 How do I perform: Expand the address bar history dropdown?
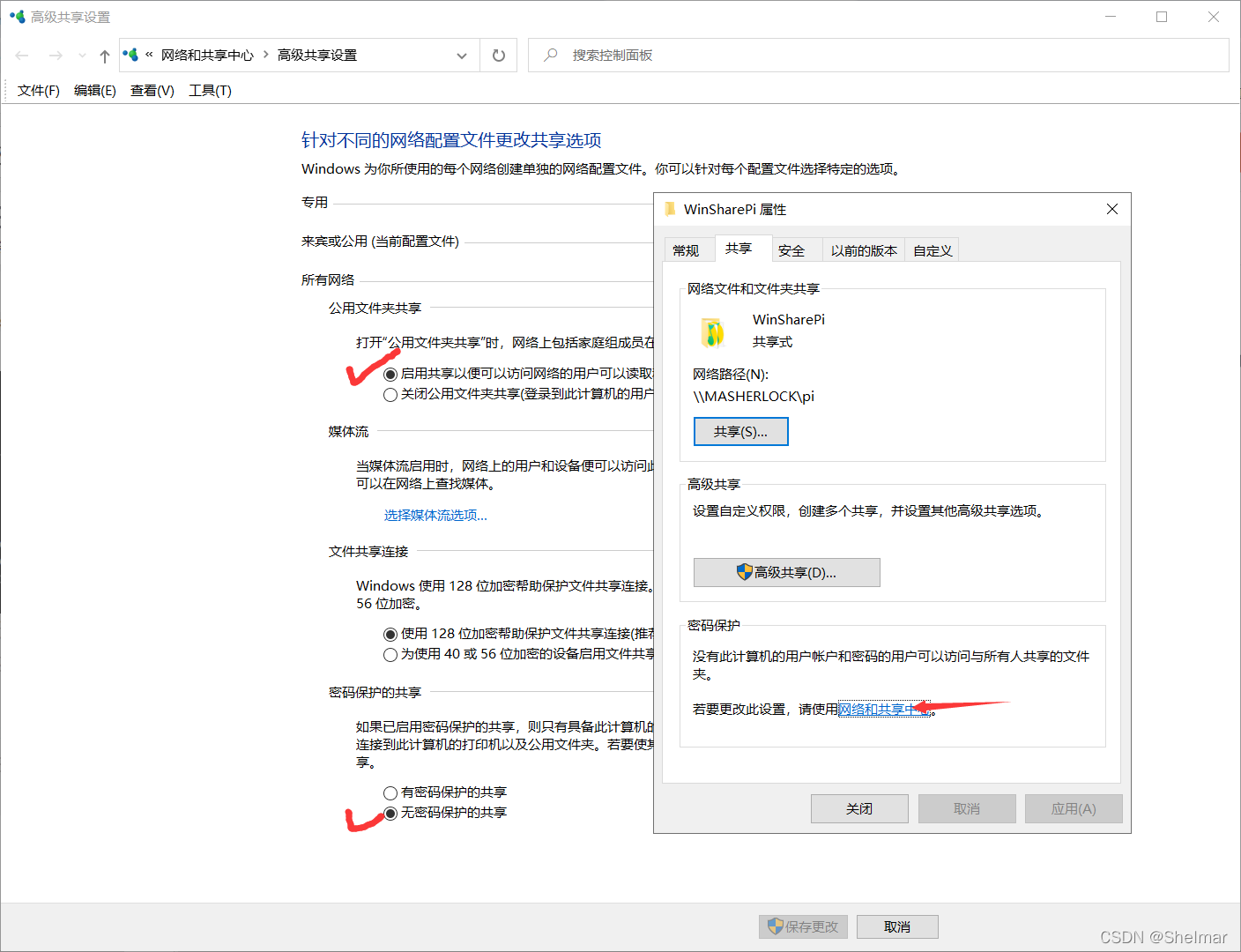pos(461,56)
